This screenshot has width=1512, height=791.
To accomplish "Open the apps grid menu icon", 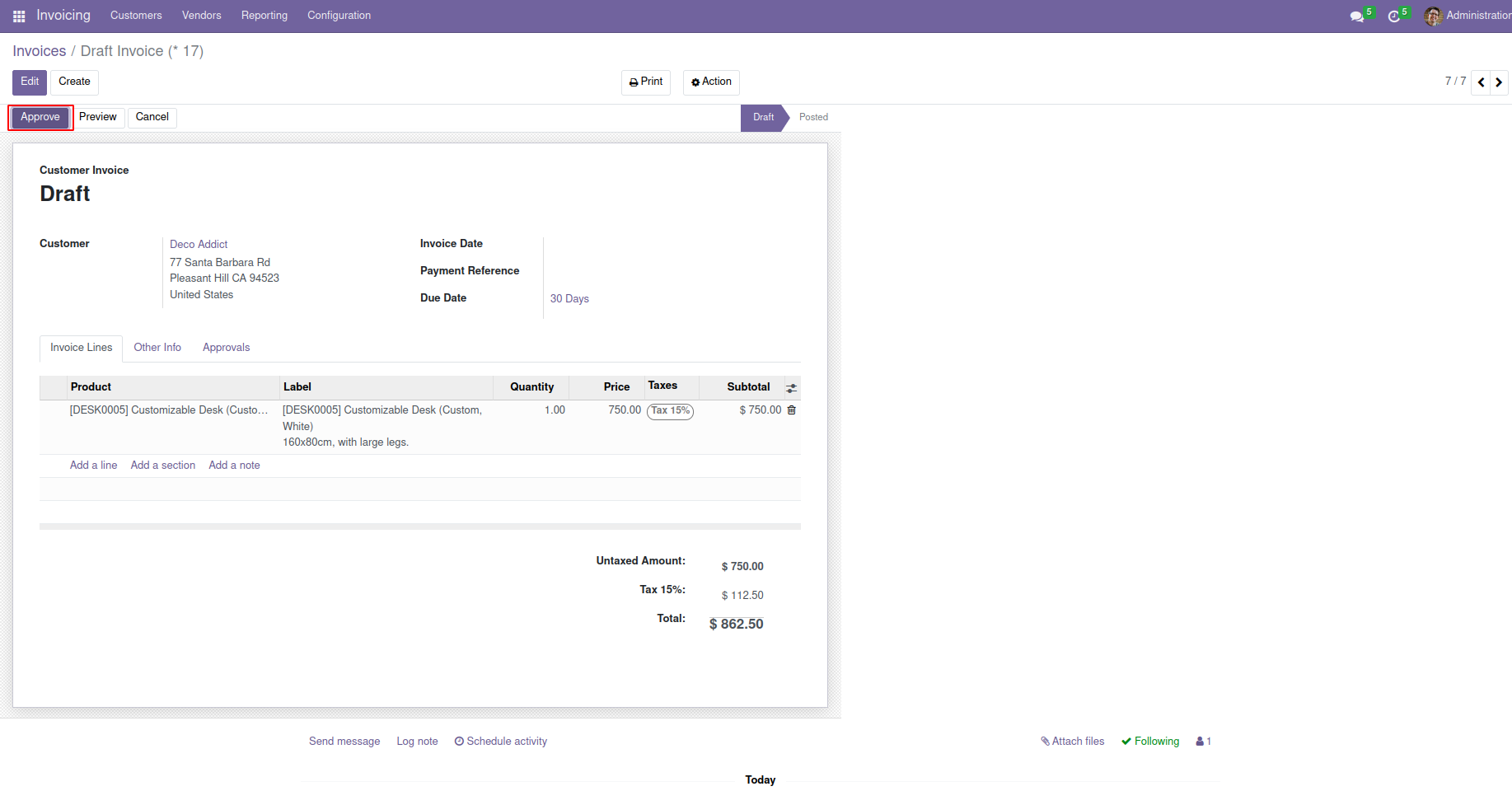I will 19,16.
